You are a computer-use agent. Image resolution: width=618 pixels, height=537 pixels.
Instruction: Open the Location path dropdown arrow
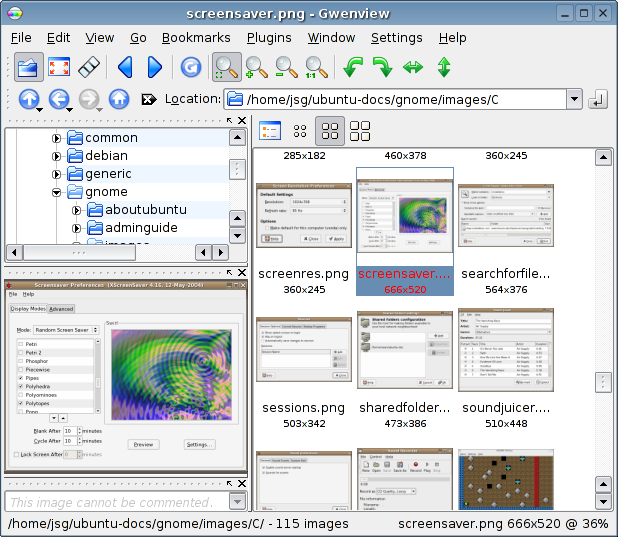tap(574, 99)
